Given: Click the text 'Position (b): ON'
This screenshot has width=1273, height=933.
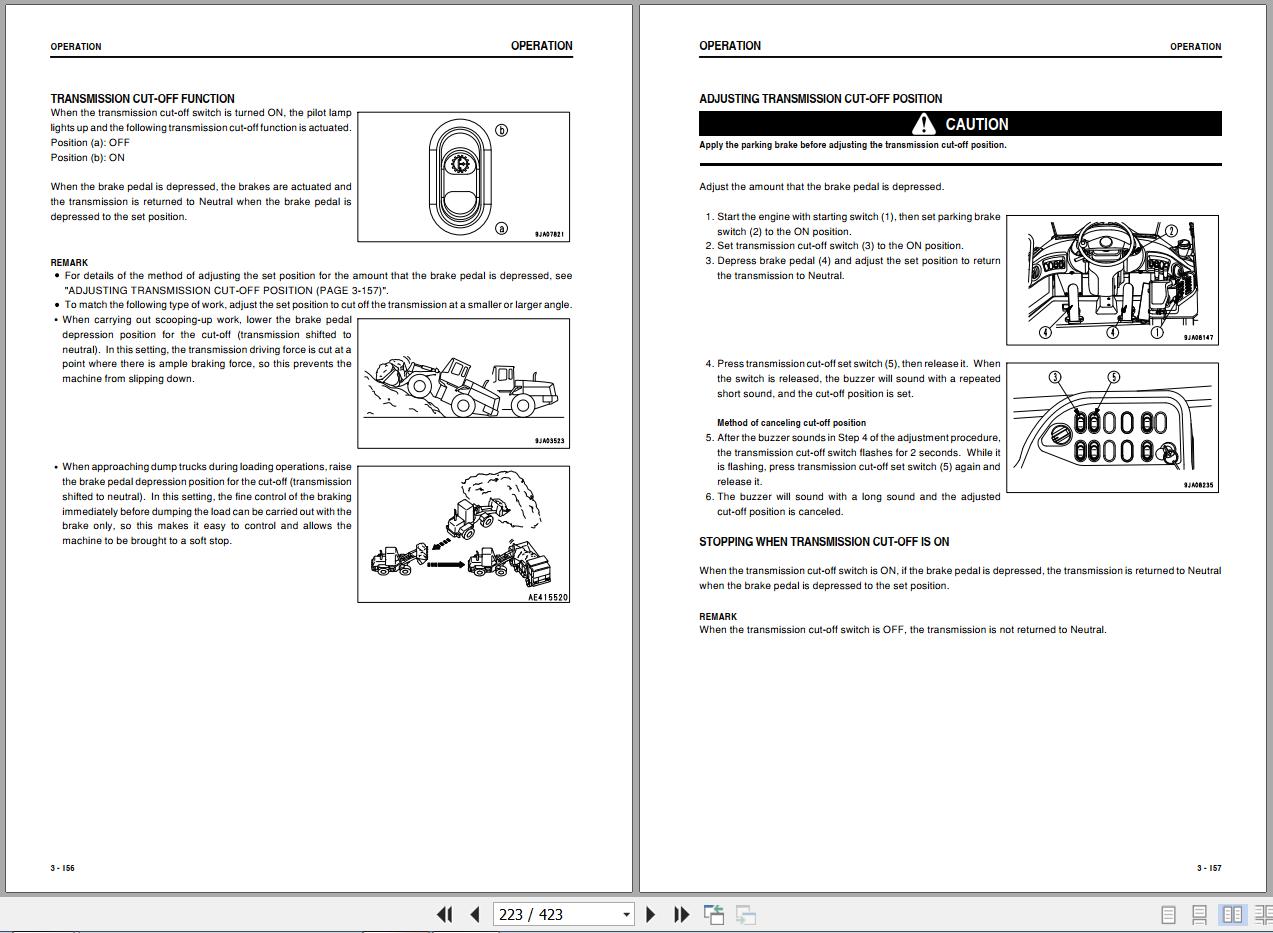Looking at the screenshot, I should (88, 158).
